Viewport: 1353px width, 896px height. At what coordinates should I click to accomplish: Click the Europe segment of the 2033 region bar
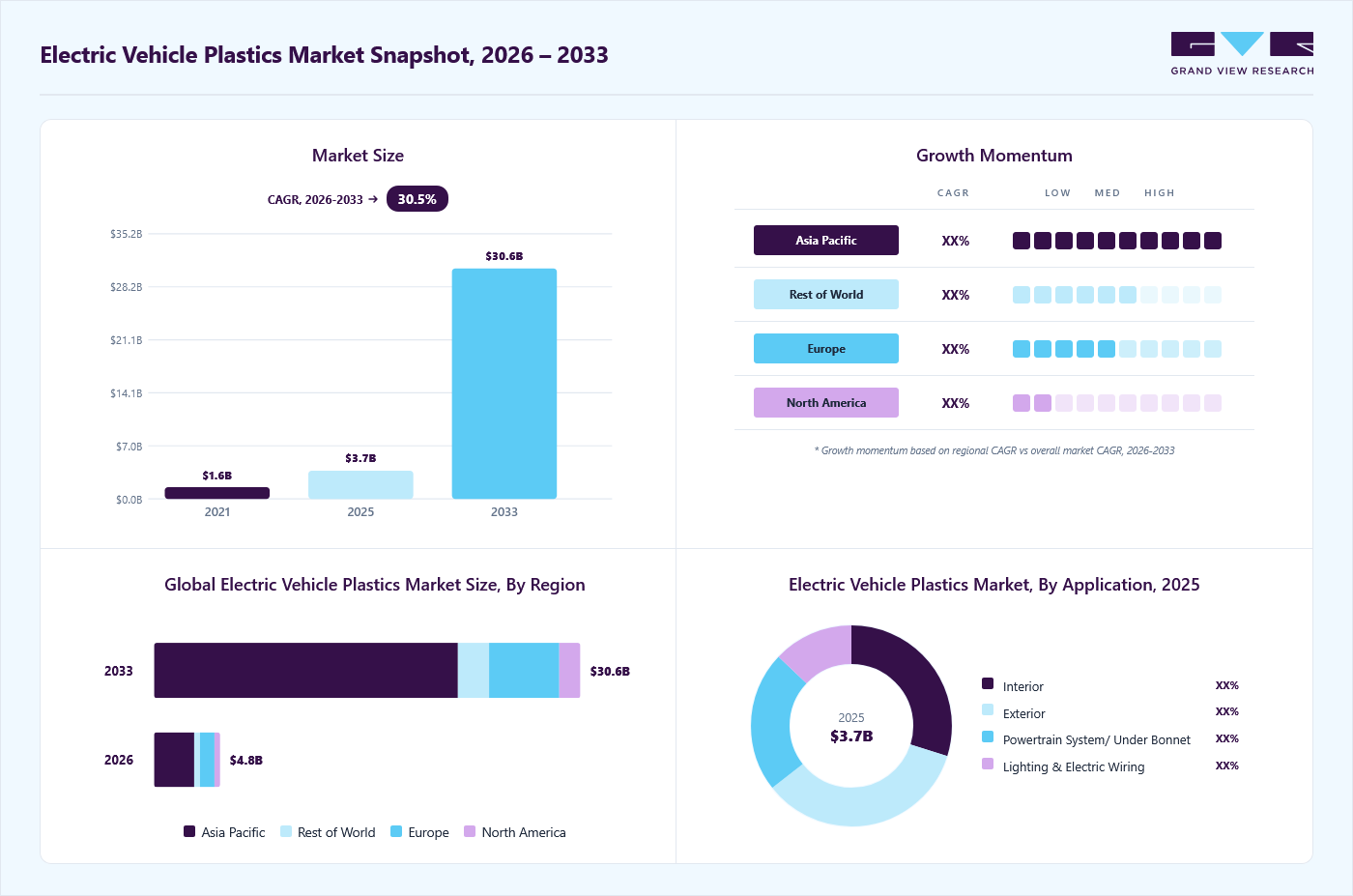[x=524, y=671]
